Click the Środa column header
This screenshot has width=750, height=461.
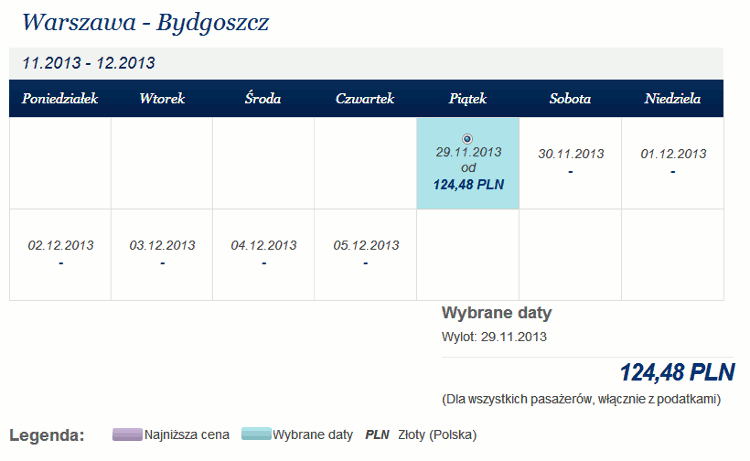pyautogui.click(x=263, y=99)
